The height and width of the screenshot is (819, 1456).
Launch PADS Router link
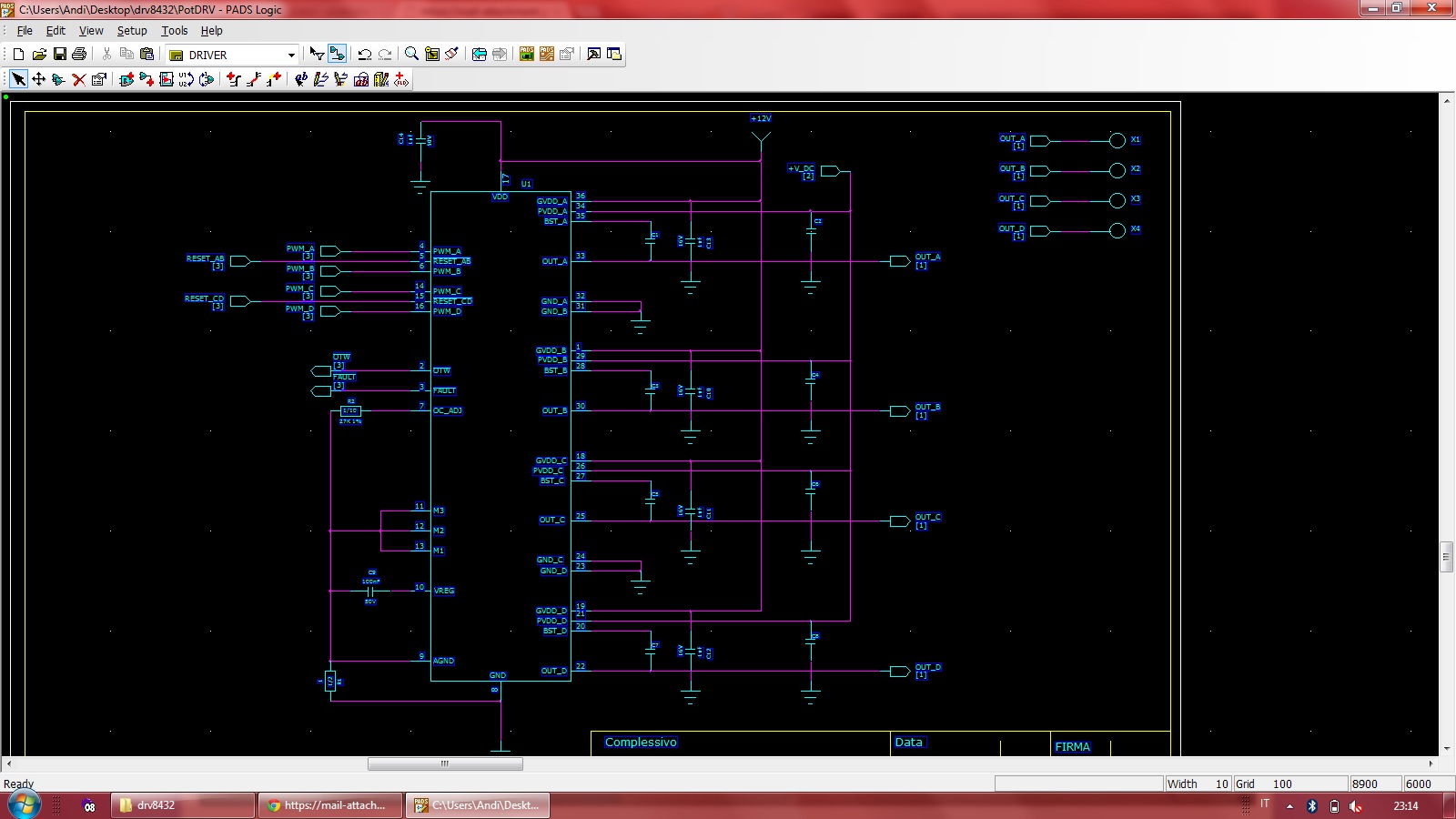(547, 55)
